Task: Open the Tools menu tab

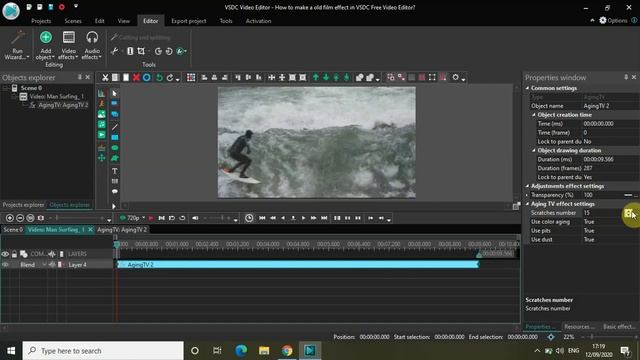Action: pos(226,21)
